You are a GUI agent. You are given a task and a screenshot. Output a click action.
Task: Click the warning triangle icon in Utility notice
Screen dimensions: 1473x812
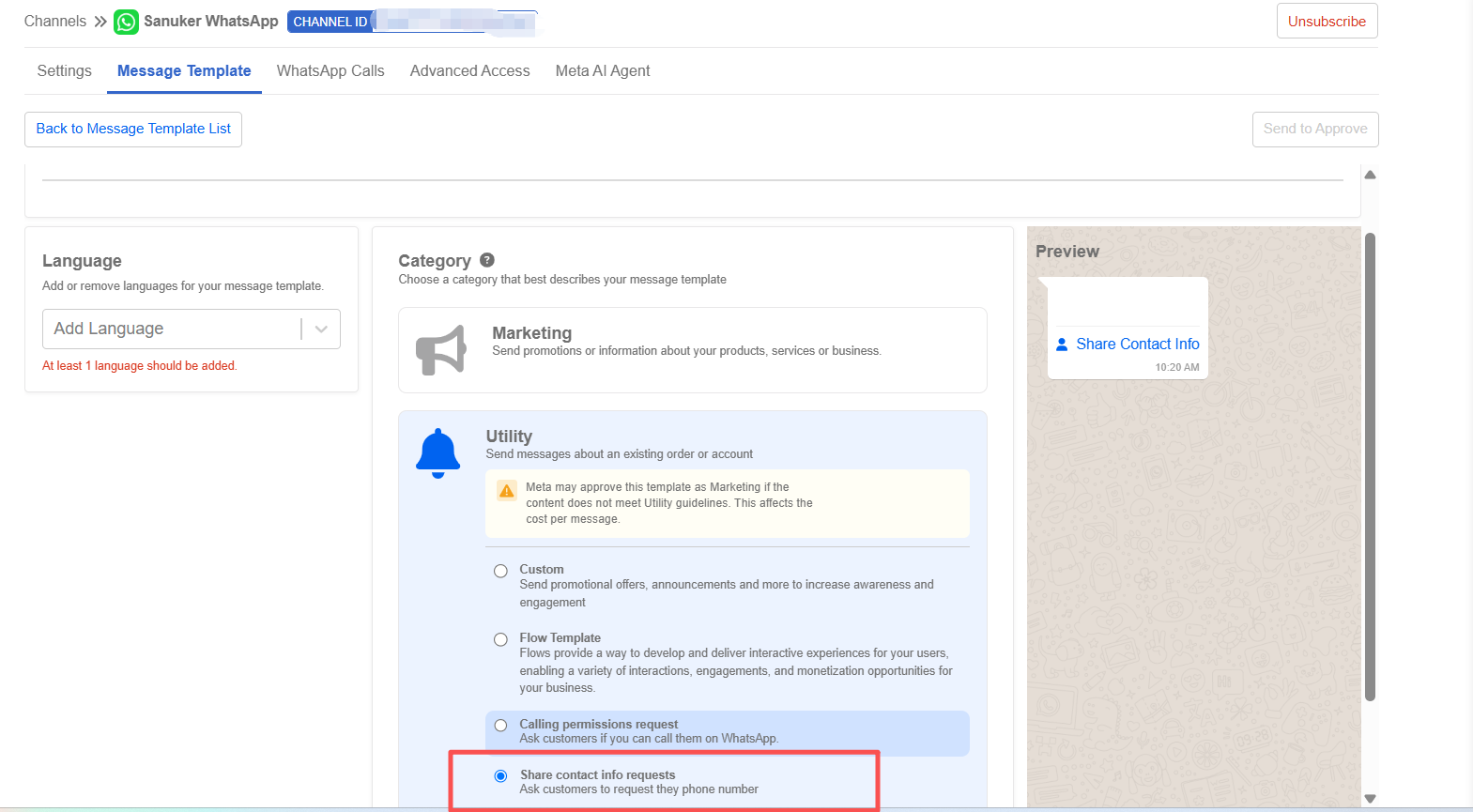[507, 491]
